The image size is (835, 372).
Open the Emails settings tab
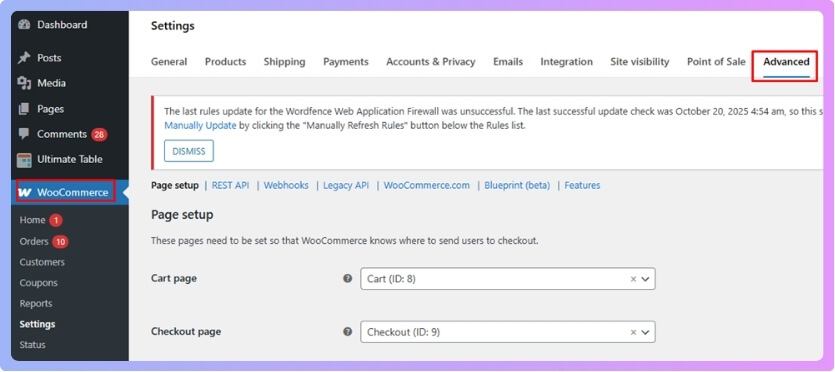tap(507, 62)
